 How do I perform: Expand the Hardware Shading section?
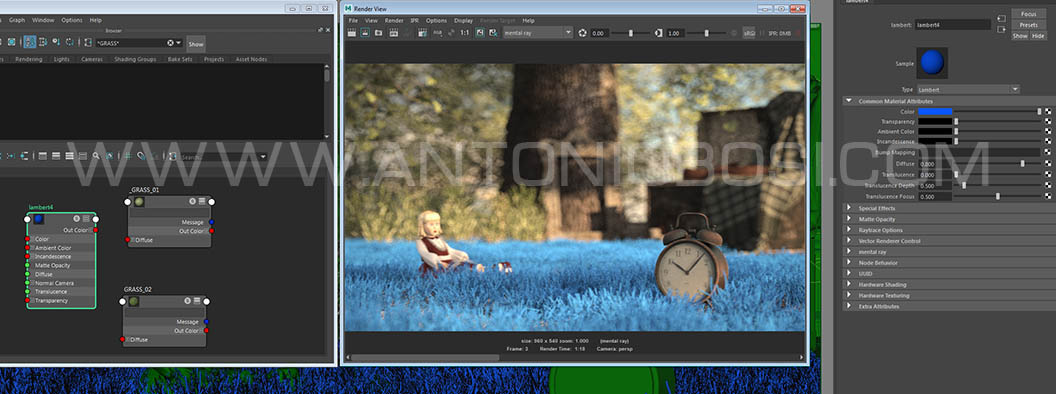coord(849,284)
